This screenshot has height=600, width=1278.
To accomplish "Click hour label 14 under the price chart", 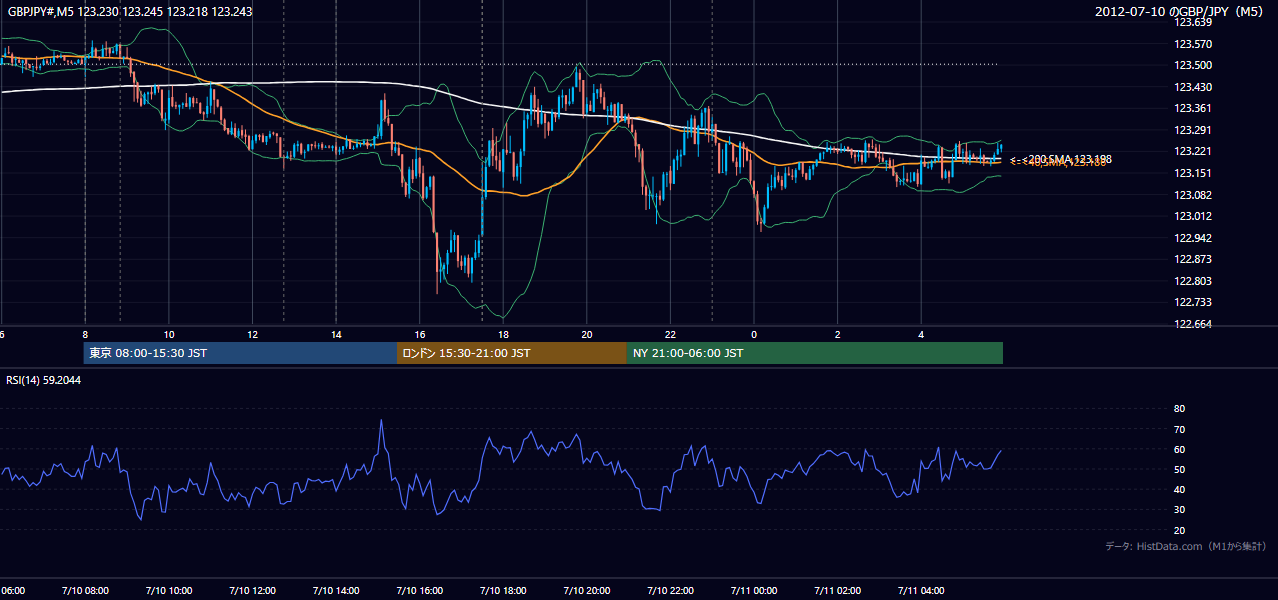I will [336, 335].
